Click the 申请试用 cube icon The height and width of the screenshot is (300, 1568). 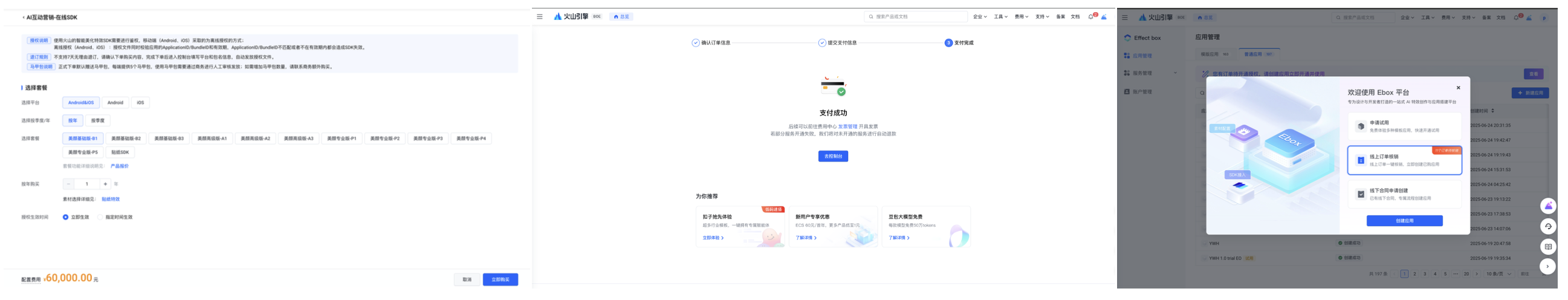[1361, 126]
